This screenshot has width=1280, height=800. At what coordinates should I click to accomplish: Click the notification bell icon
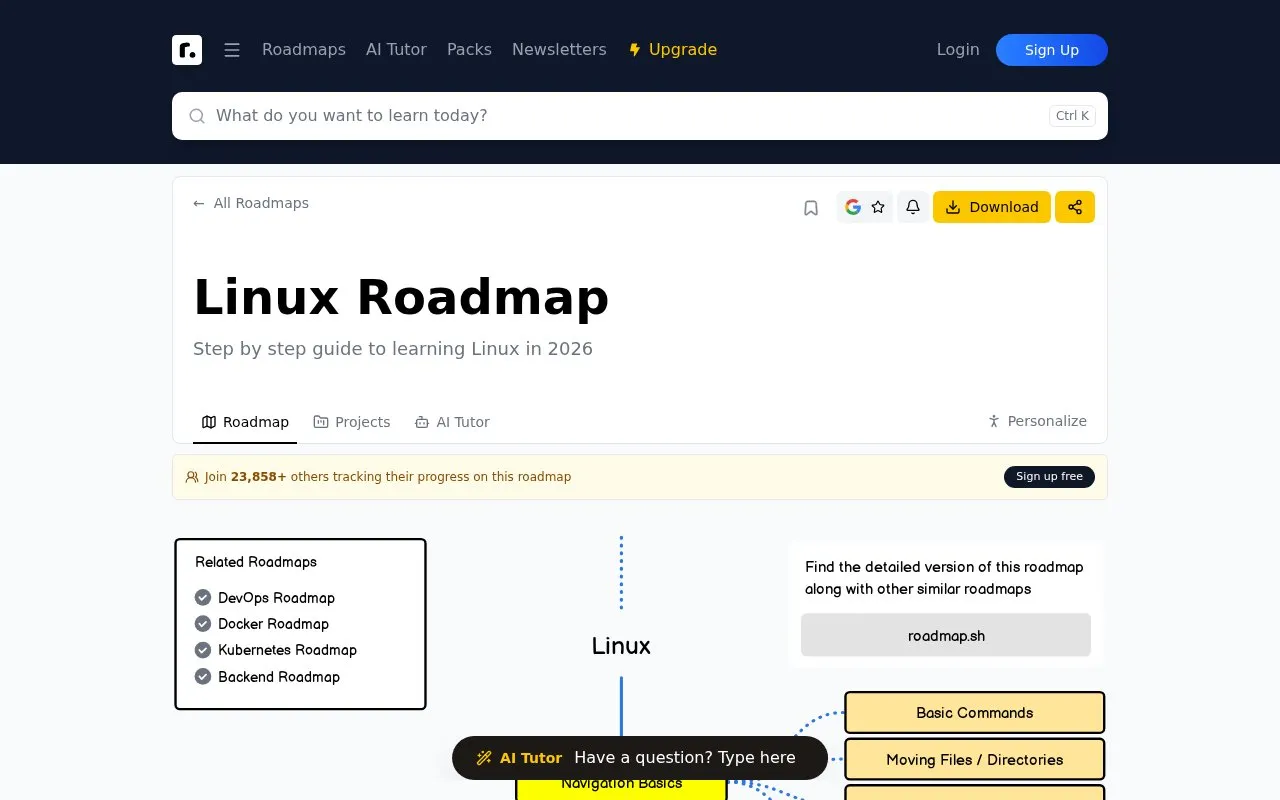pyautogui.click(x=913, y=207)
